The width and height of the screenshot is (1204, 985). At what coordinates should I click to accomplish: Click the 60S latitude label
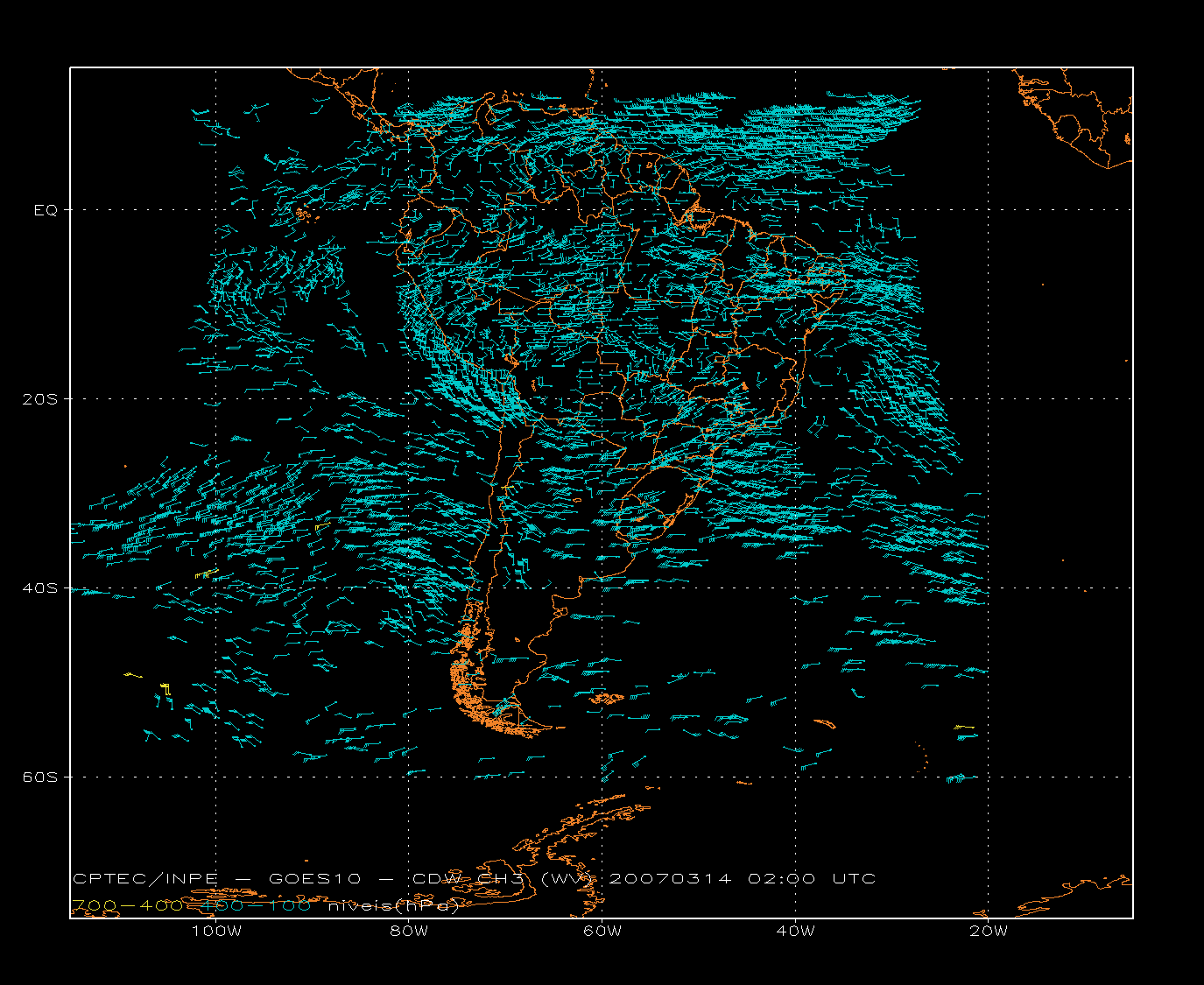41,777
